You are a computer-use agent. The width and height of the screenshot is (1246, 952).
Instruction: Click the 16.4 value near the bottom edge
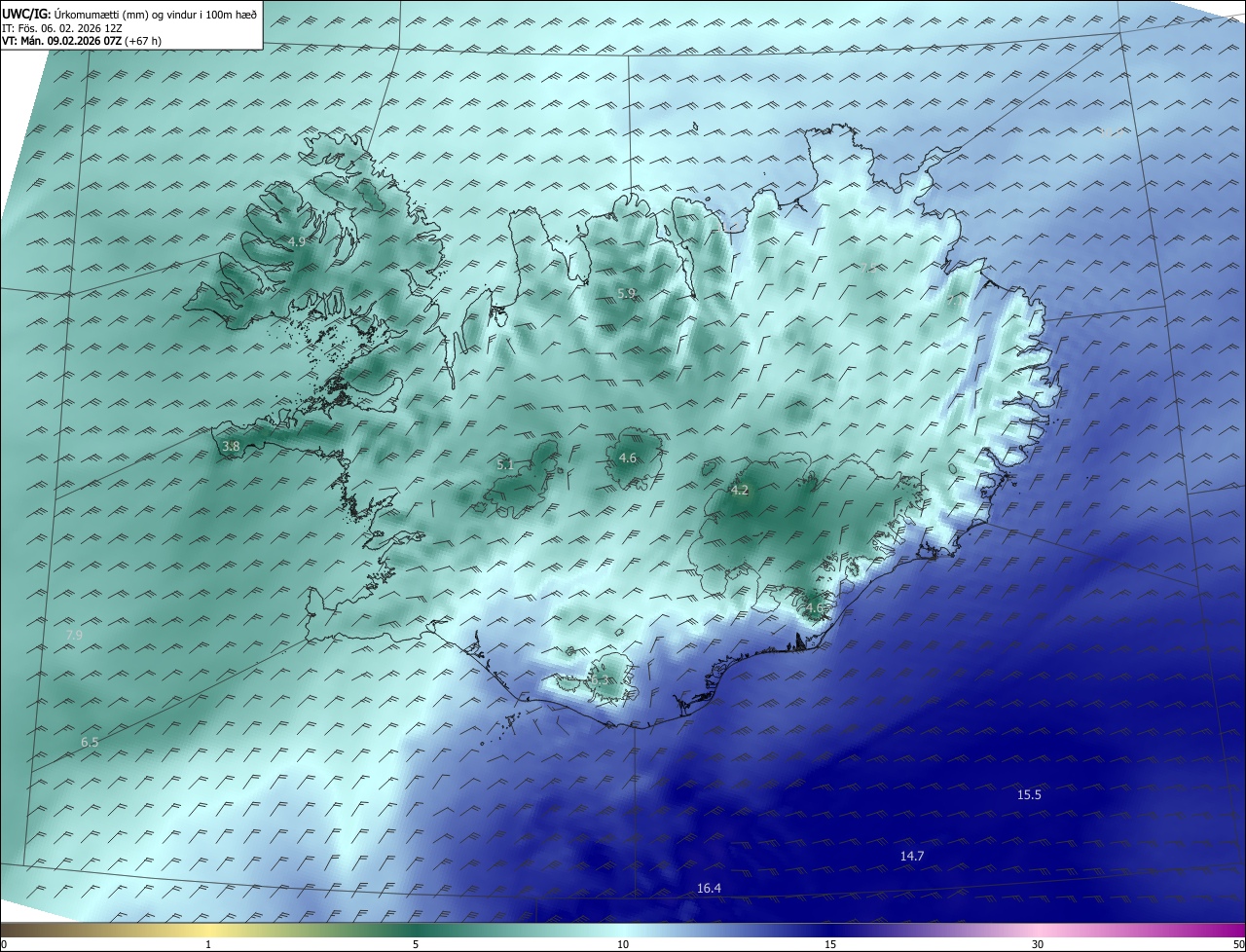(709, 889)
